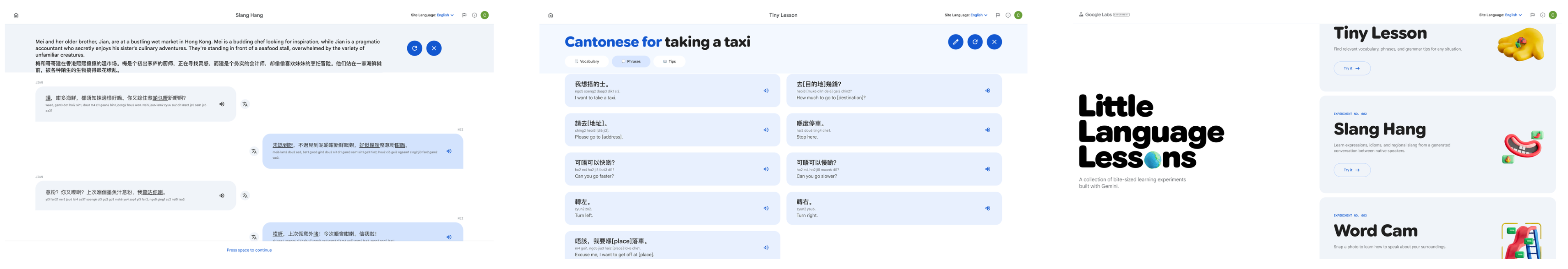Image resolution: width=1568 pixels, height=269 pixels.
Task: Close the Slang Hang wet market scenario
Action: (434, 48)
